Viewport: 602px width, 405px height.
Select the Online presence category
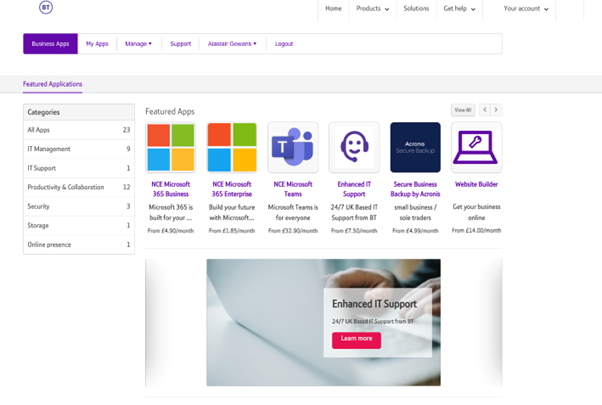coord(79,245)
